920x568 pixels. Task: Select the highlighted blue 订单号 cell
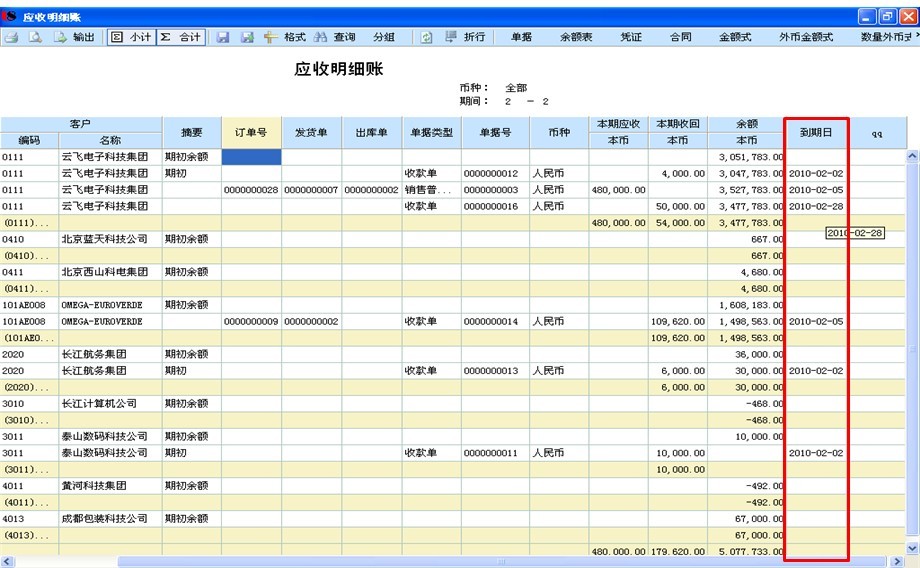pos(251,157)
